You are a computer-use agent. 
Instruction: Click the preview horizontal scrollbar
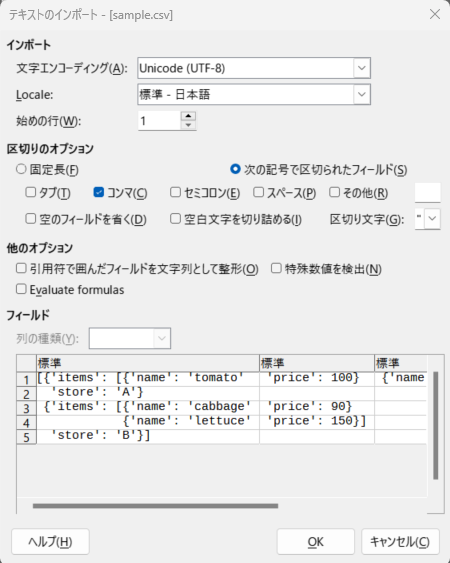click(x=155, y=506)
